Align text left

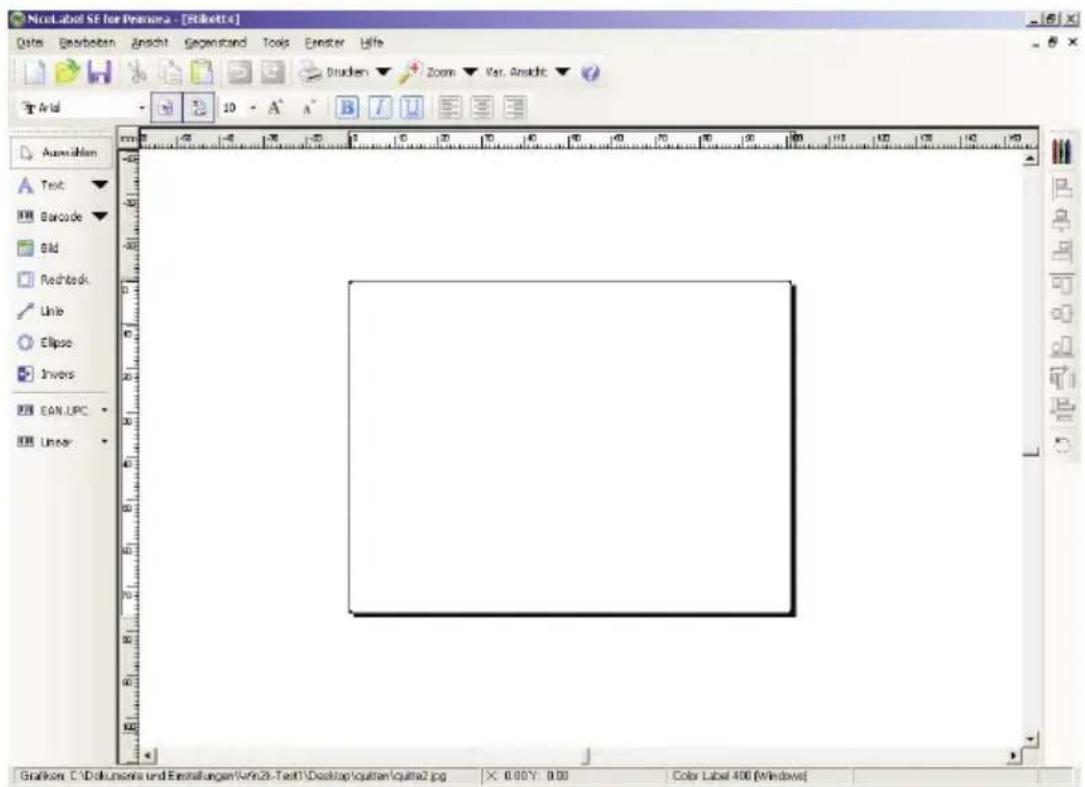tap(450, 107)
